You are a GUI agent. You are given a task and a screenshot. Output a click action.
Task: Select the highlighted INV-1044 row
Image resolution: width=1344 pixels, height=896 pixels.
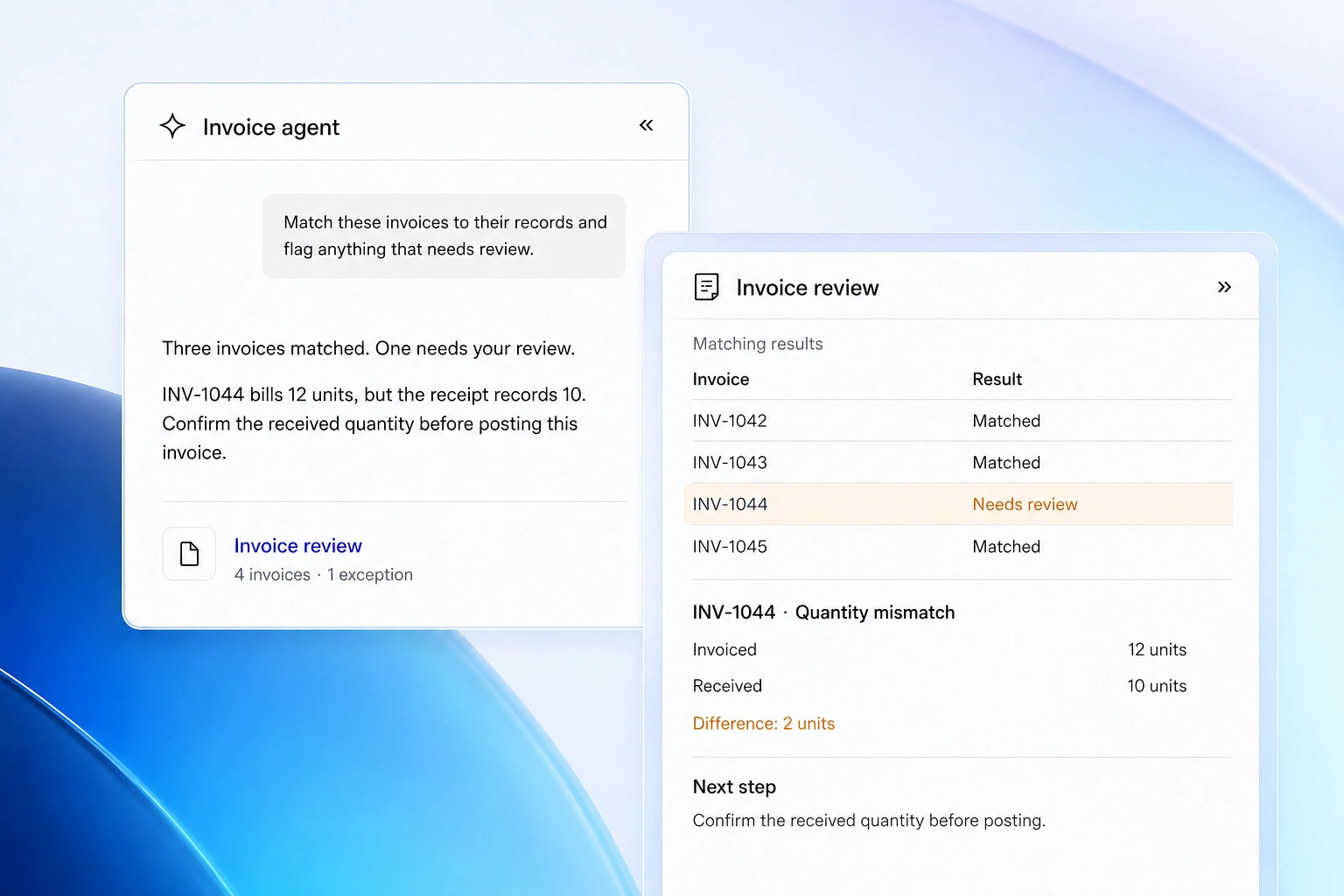(x=958, y=504)
